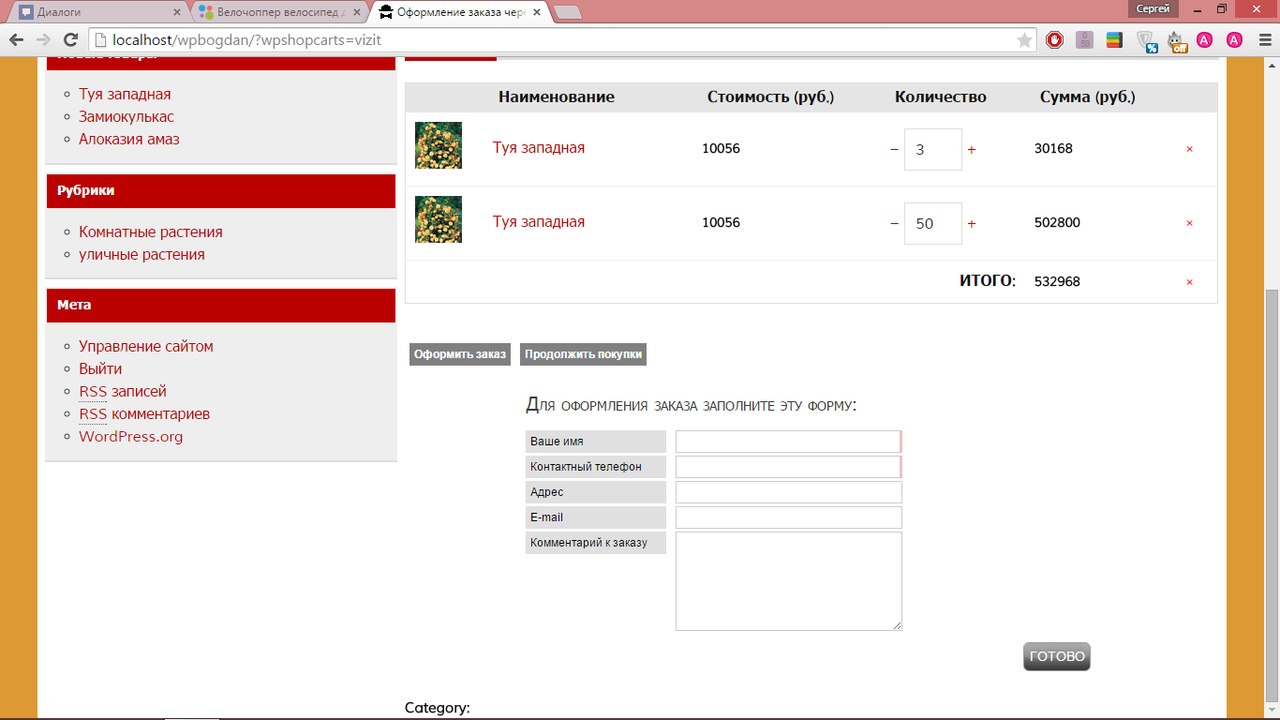The image size is (1280, 720).
Task: Open the purple counter extension icon
Action: pos(1085,40)
